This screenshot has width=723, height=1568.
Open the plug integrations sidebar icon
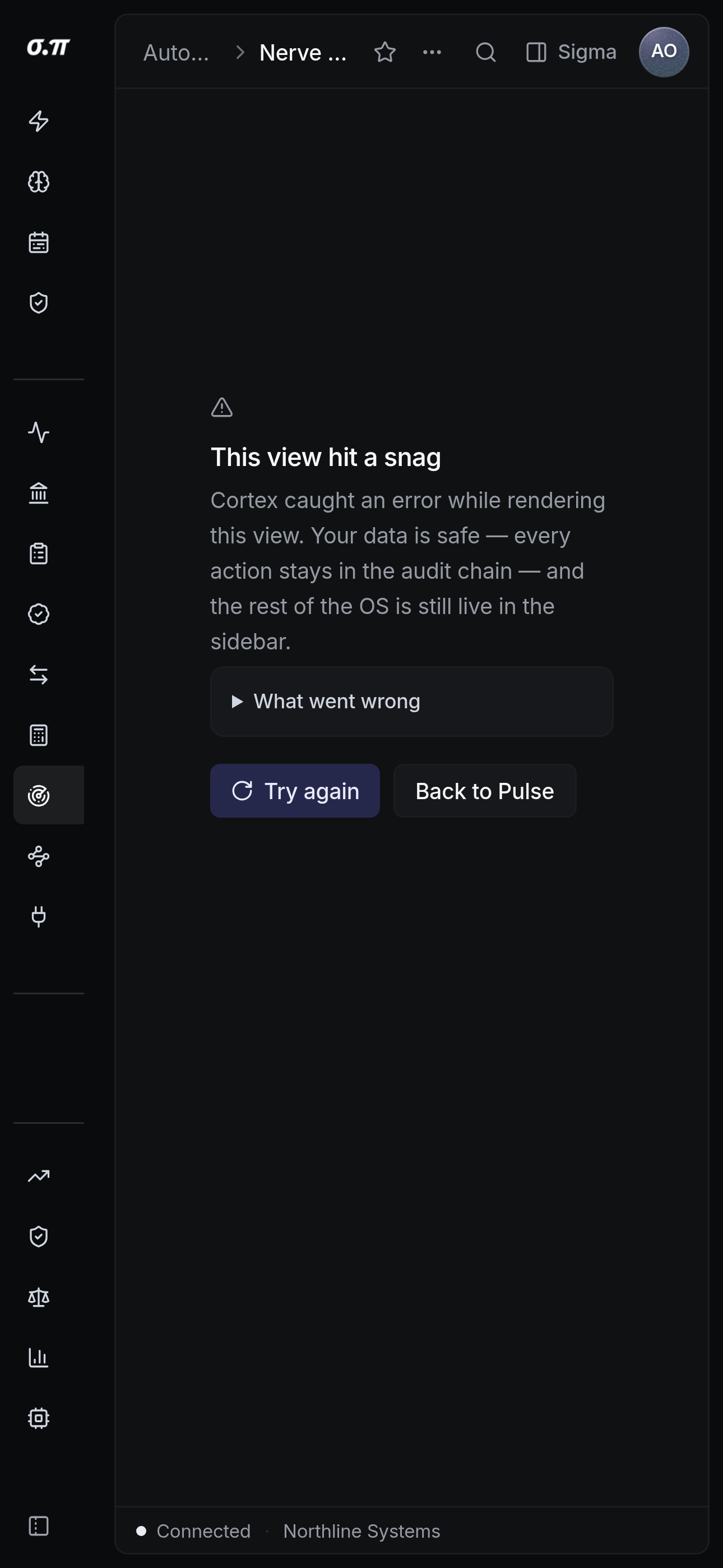[39, 917]
